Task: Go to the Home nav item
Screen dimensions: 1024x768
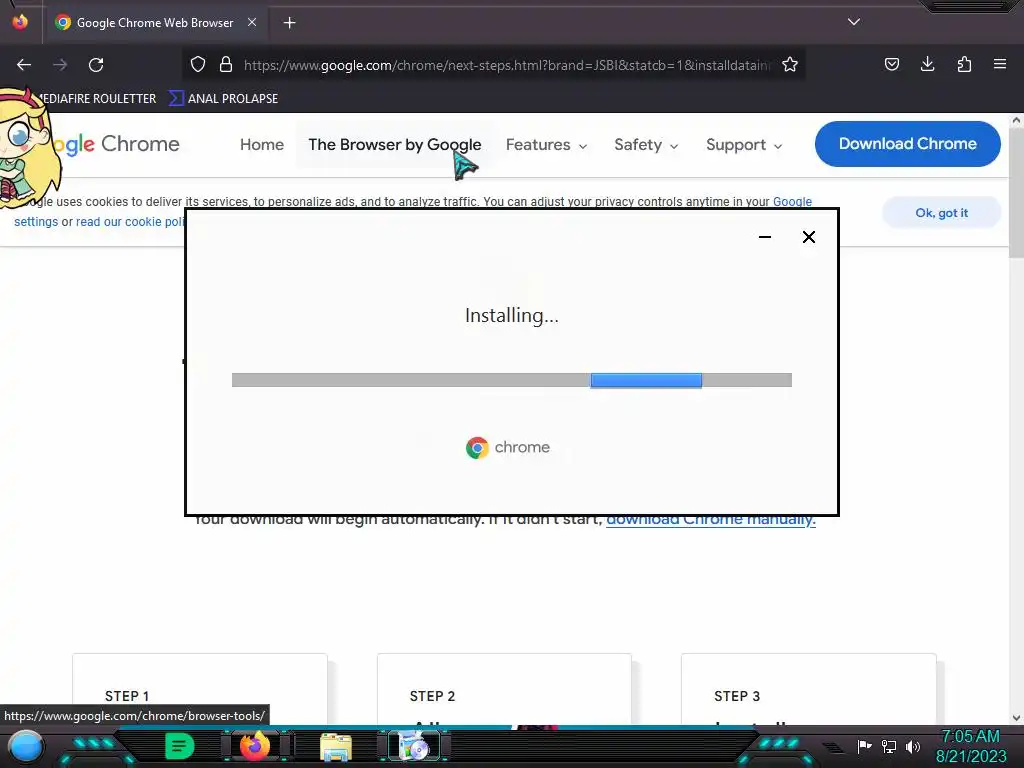Action: coord(262,144)
